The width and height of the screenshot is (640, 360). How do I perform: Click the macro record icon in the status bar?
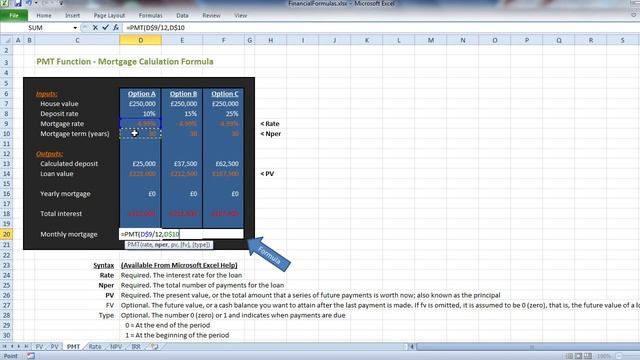click(x=31, y=356)
